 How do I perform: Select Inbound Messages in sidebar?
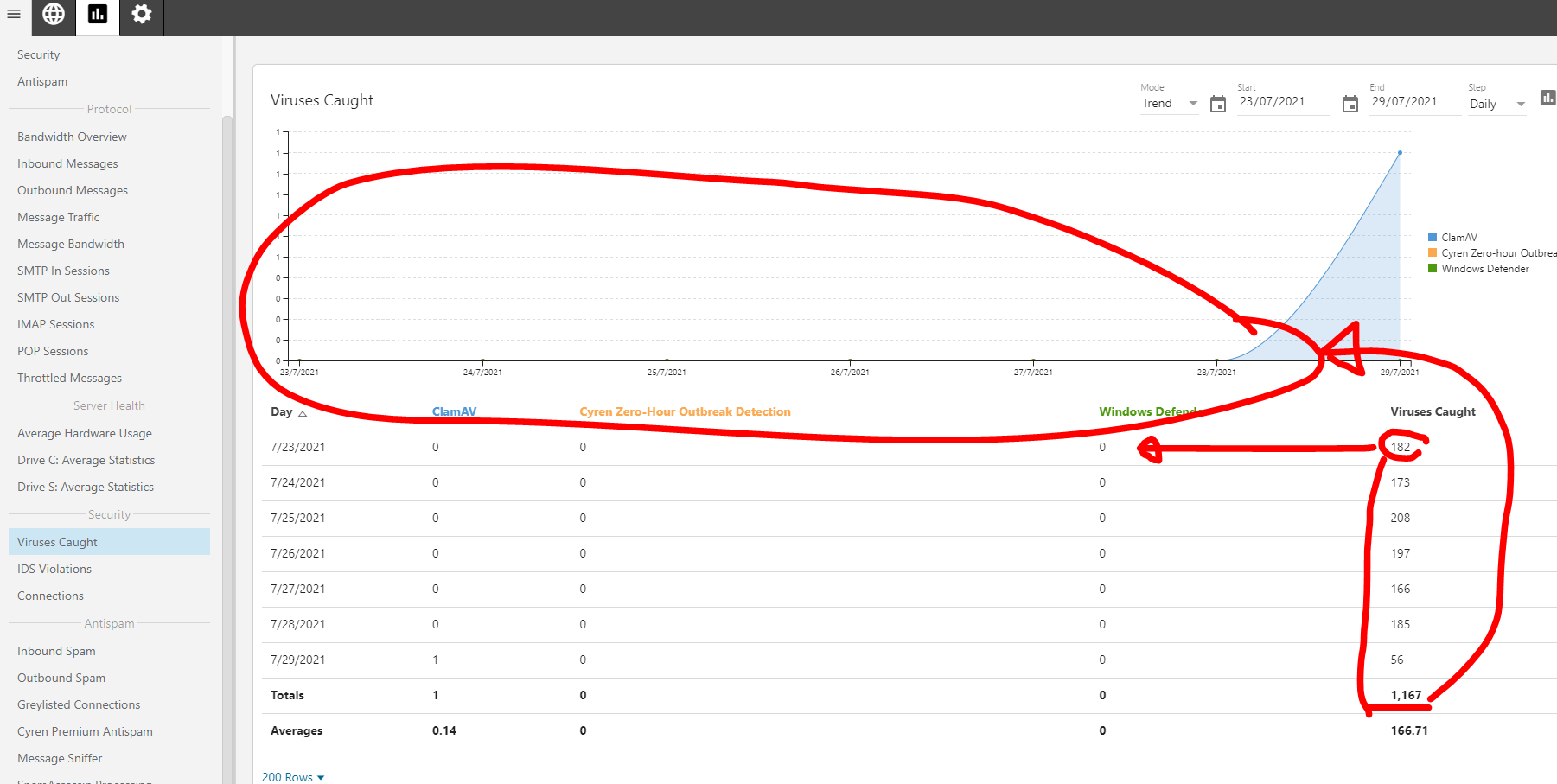pos(67,163)
